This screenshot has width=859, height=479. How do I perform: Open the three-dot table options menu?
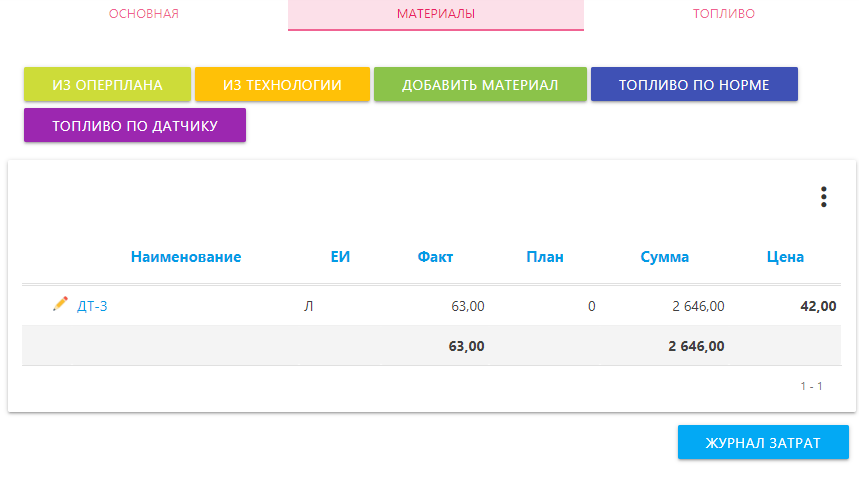[823, 197]
